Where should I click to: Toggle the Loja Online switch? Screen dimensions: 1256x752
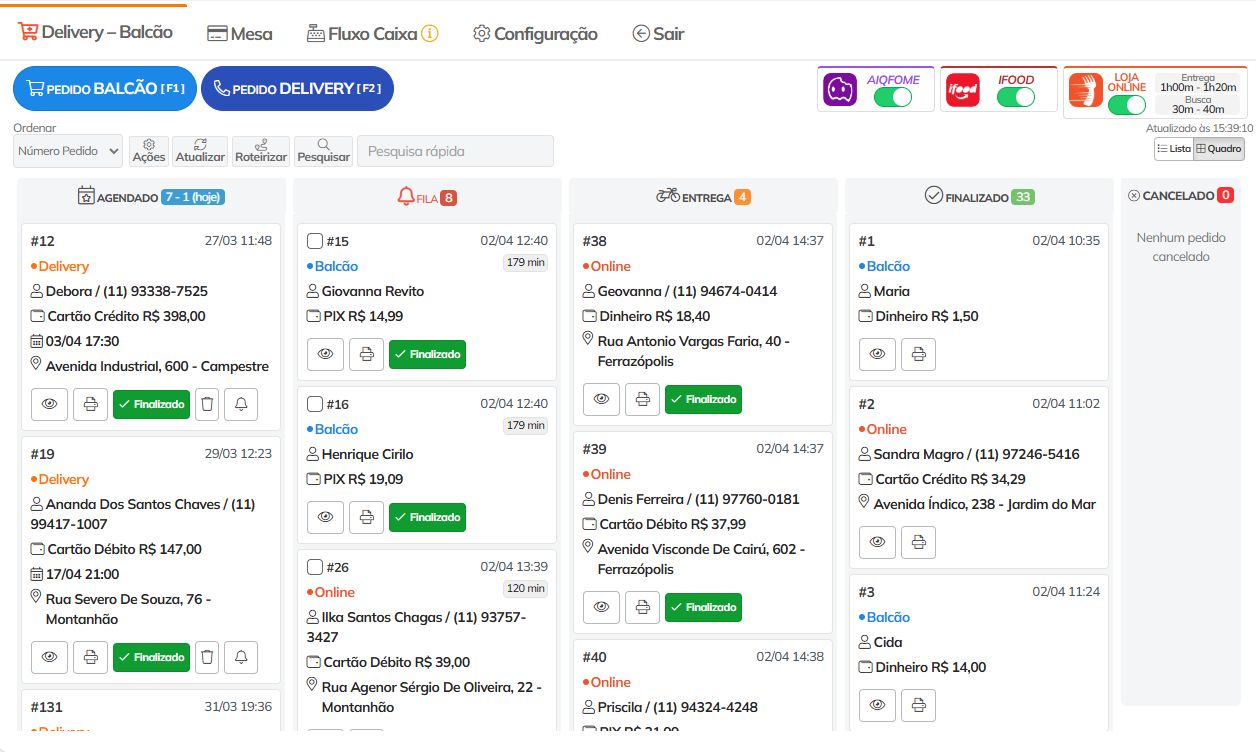click(x=1126, y=105)
